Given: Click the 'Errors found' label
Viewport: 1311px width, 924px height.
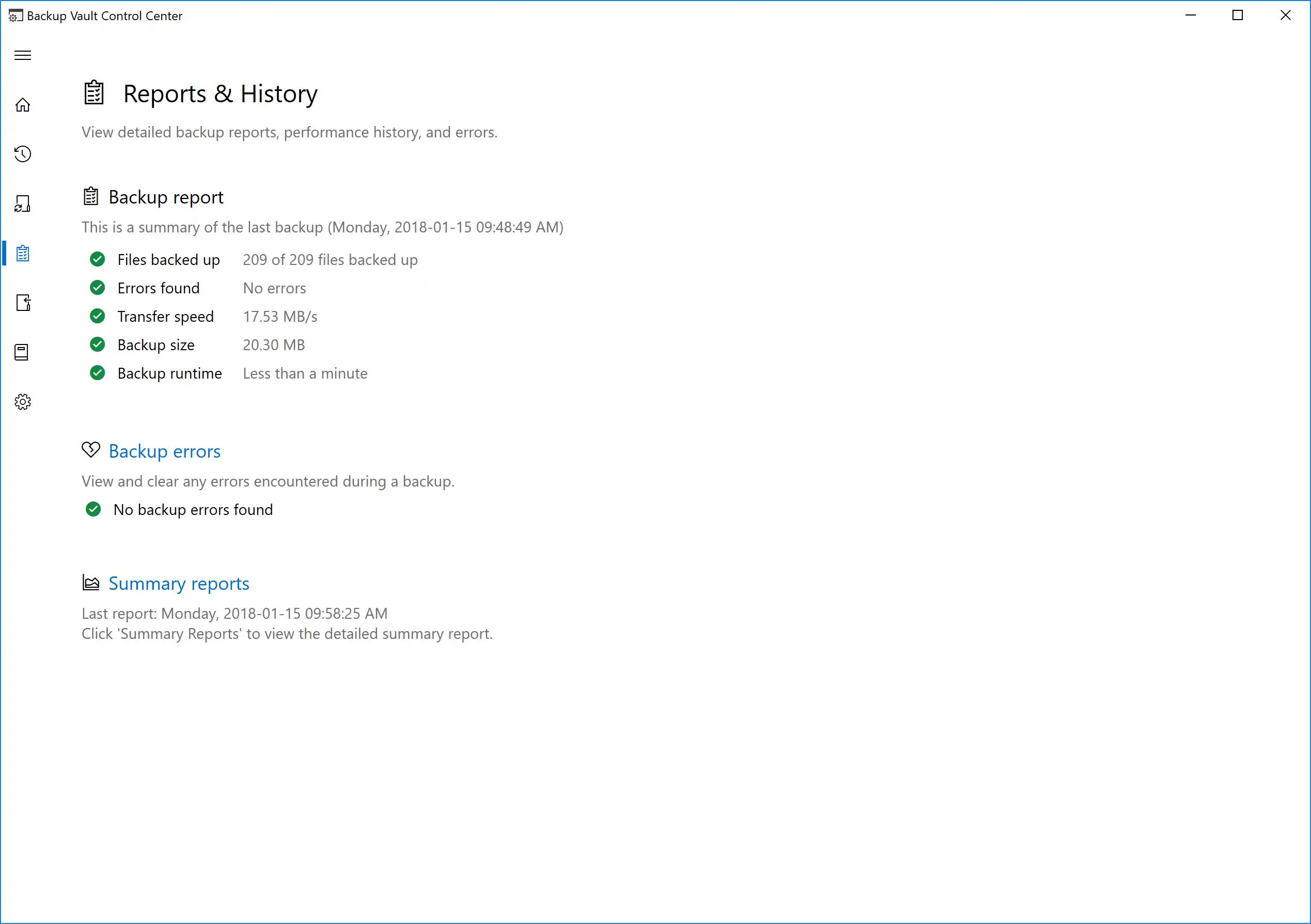Looking at the screenshot, I should coord(158,288).
